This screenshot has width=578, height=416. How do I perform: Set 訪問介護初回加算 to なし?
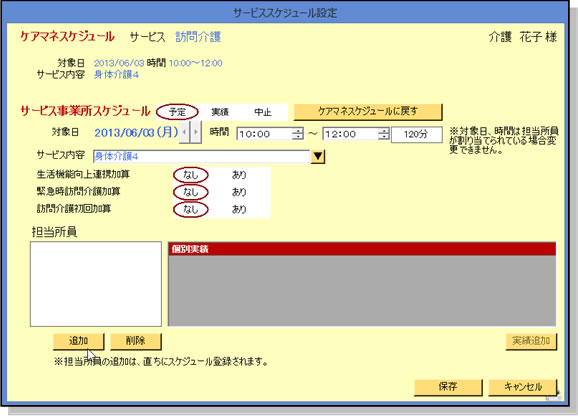[x=191, y=209]
